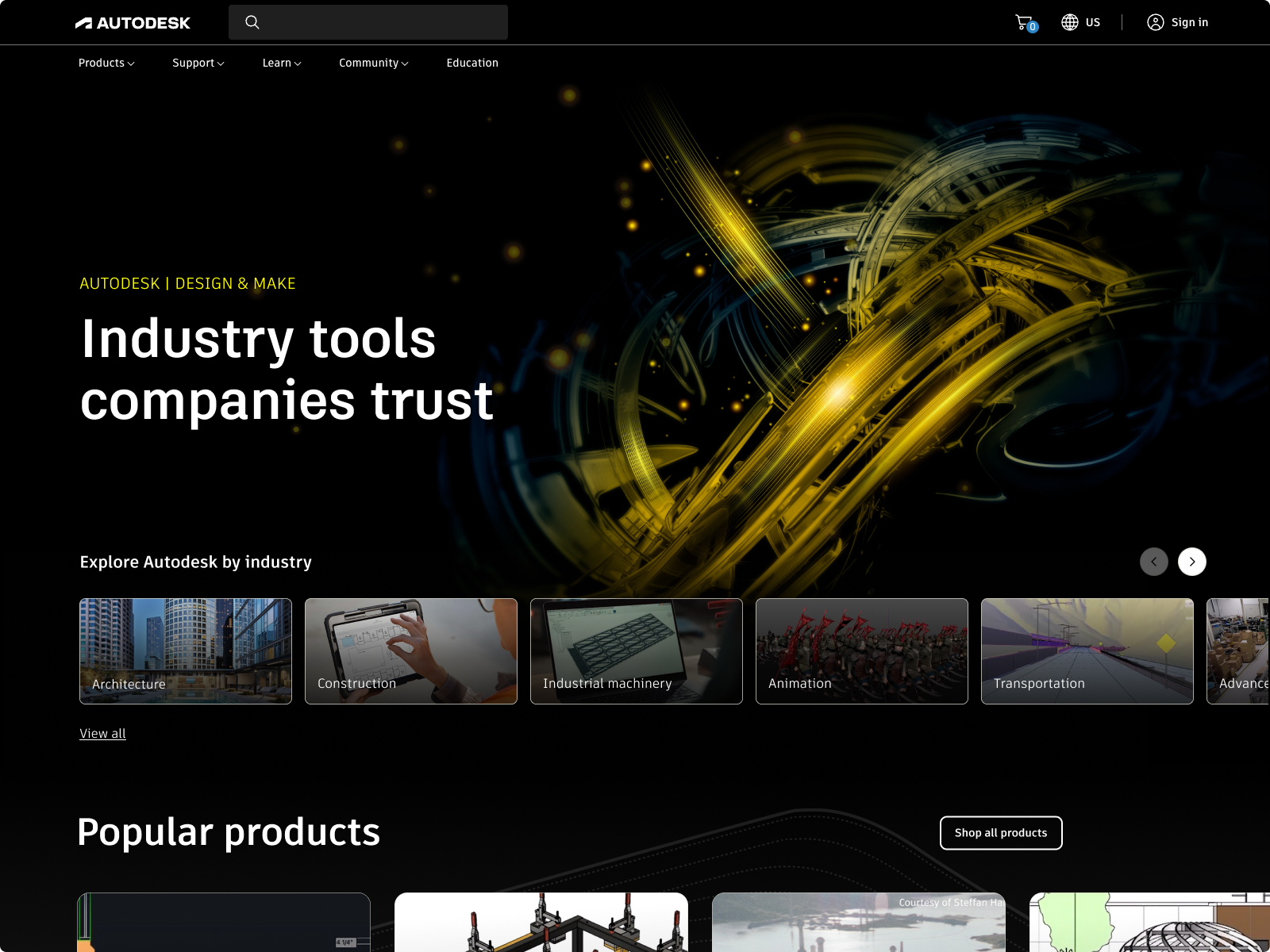
Task: Click the Autodesk logo
Action: click(x=133, y=23)
